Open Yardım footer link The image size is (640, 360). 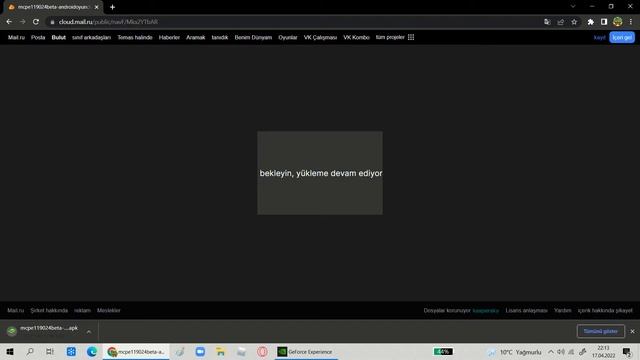pos(562,310)
